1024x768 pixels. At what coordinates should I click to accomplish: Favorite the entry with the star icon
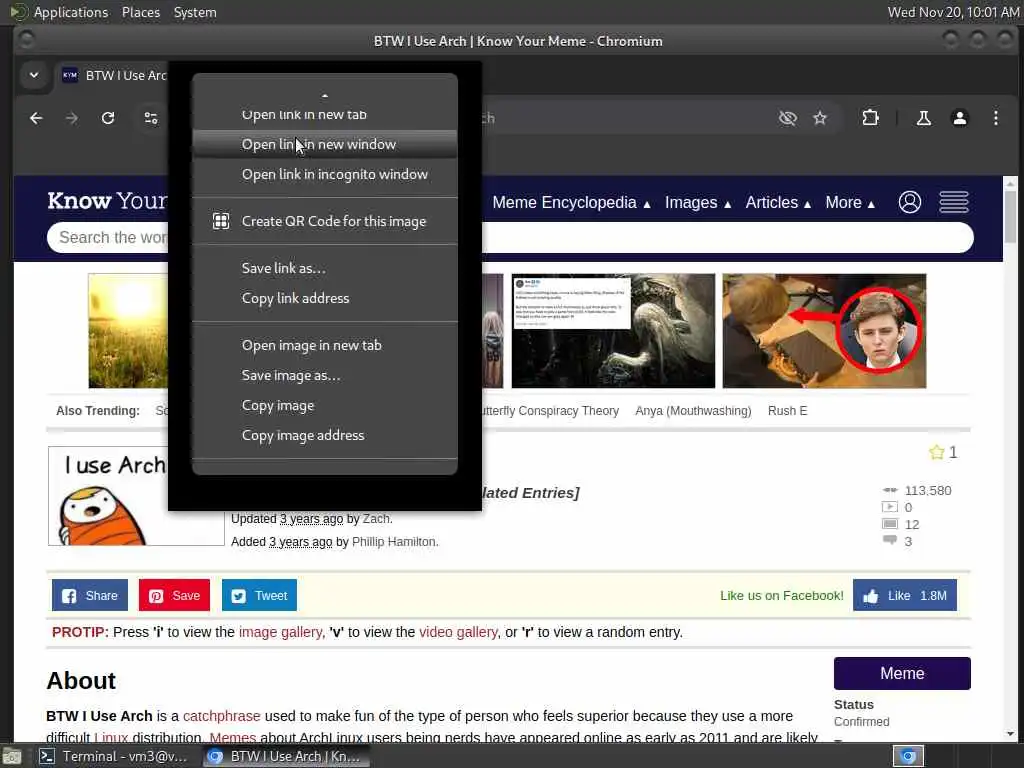[x=936, y=452]
